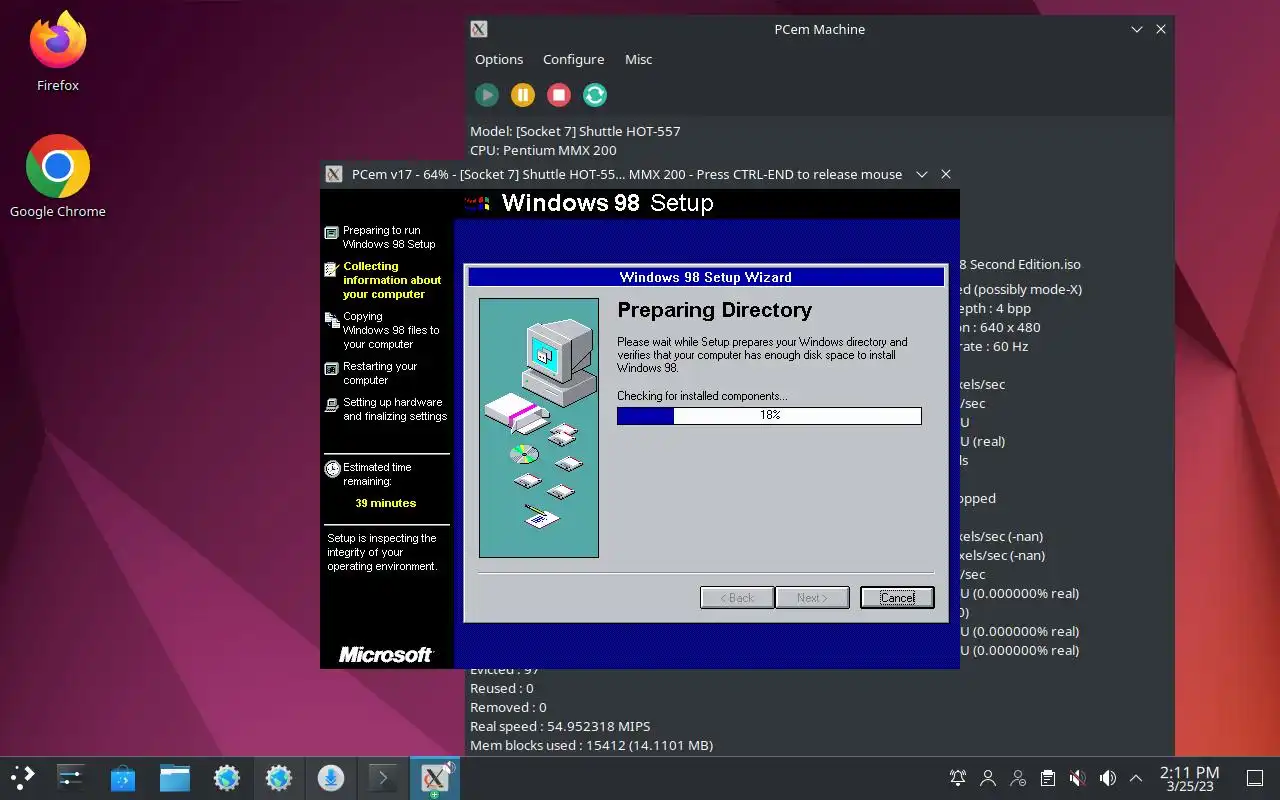The width and height of the screenshot is (1280, 800).
Task: Click the volume speaker tray icon
Action: coord(1107,778)
